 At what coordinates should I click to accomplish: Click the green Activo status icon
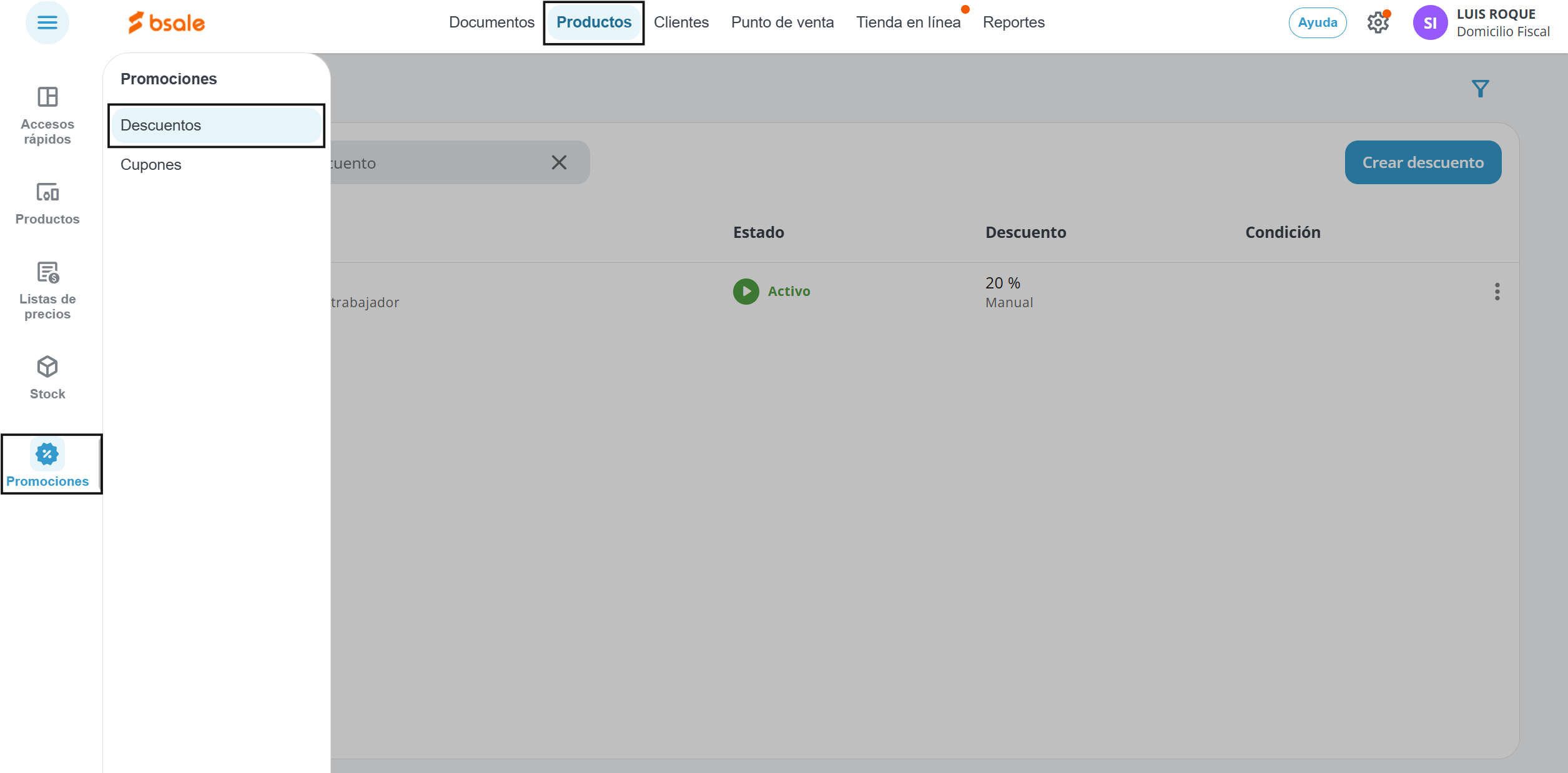coord(746,292)
